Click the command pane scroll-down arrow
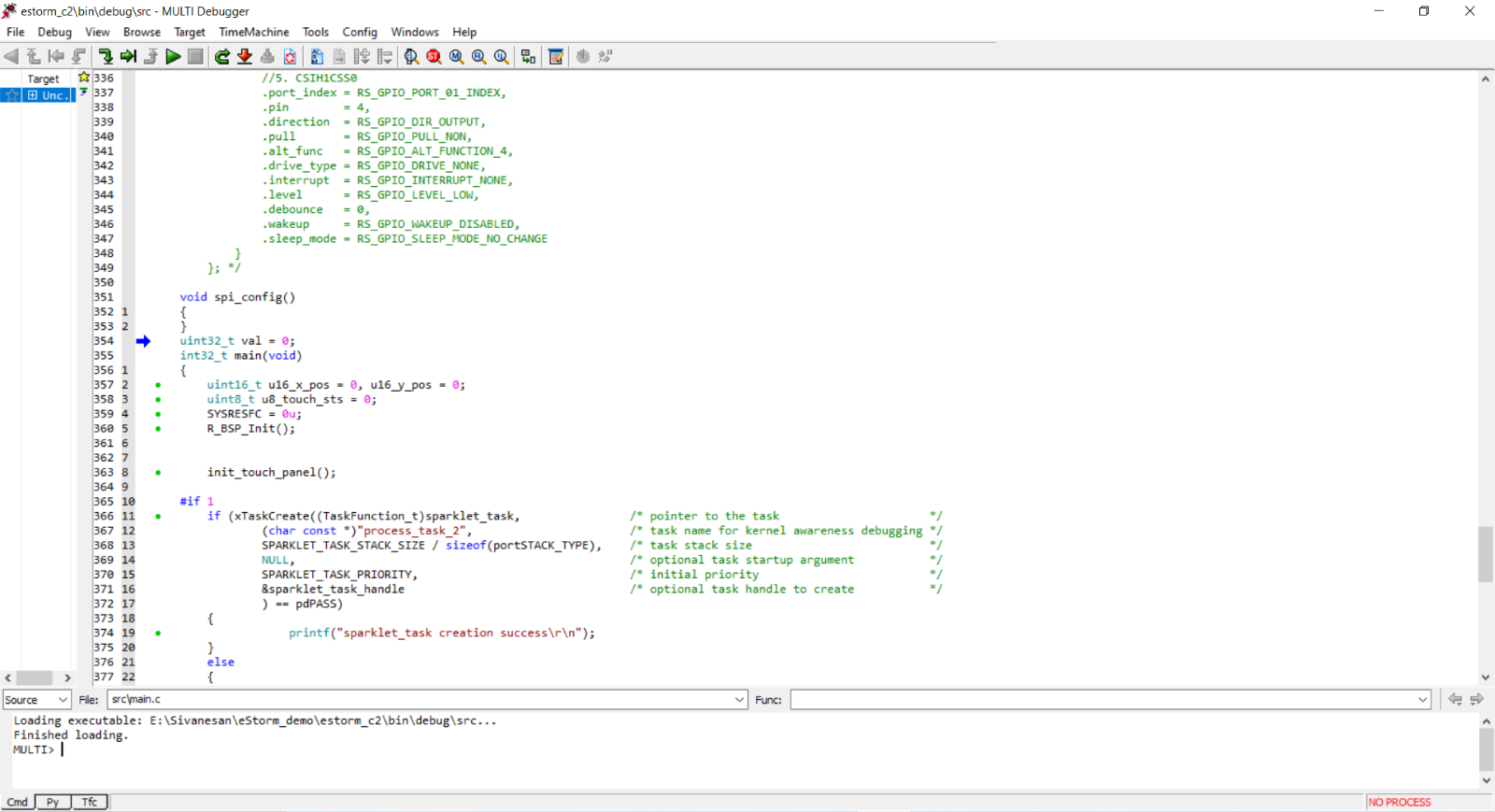The width and height of the screenshot is (1495, 812). coord(1486,780)
